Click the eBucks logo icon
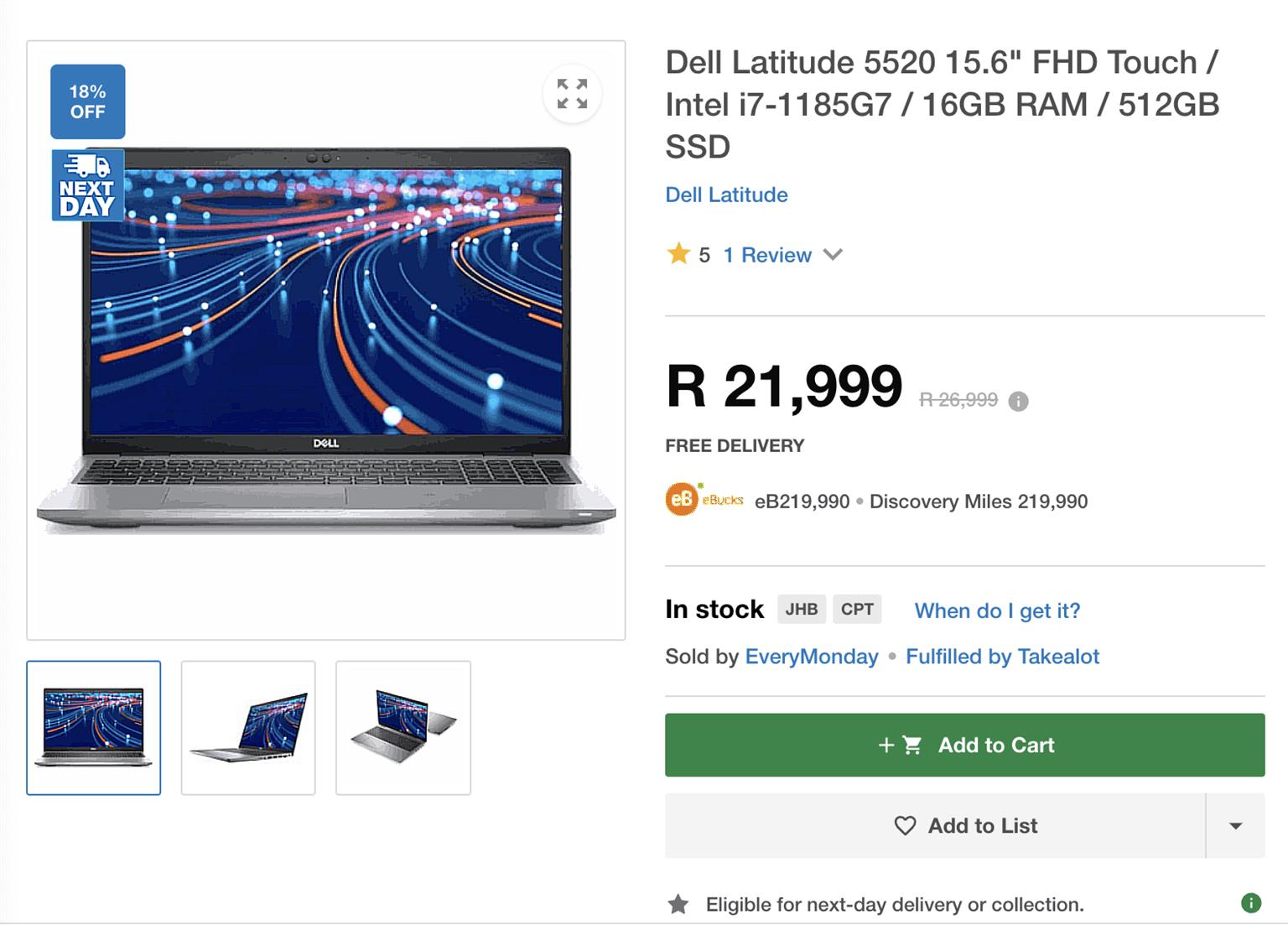The height and width of the screenshot is (925, 1288). tap(682, 500)
